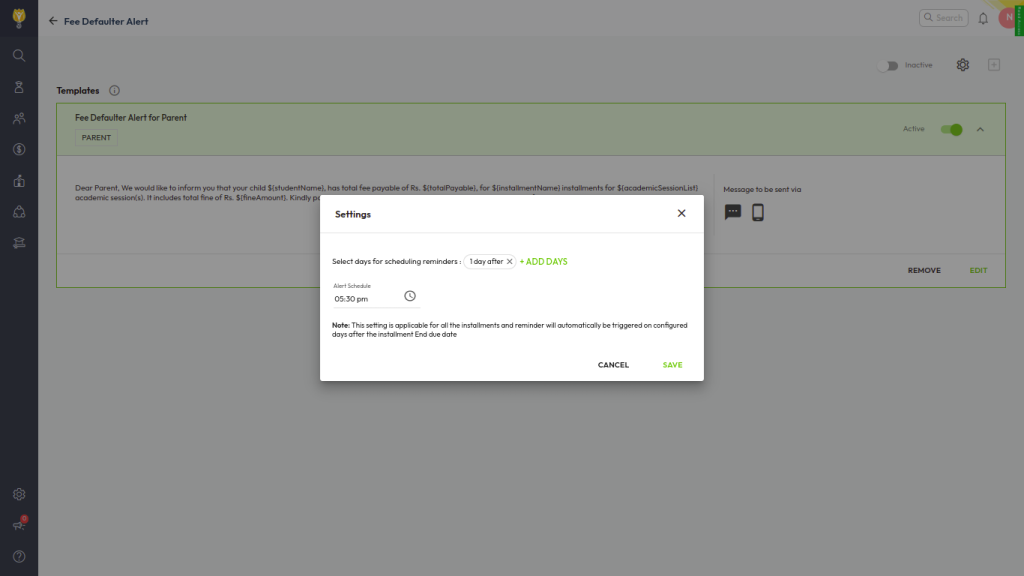Open the help question mark icon in the sidebar
Image resolution: width=1024 pixels, height=576 pixels.
pyautogui.click(x=18, y=556)
